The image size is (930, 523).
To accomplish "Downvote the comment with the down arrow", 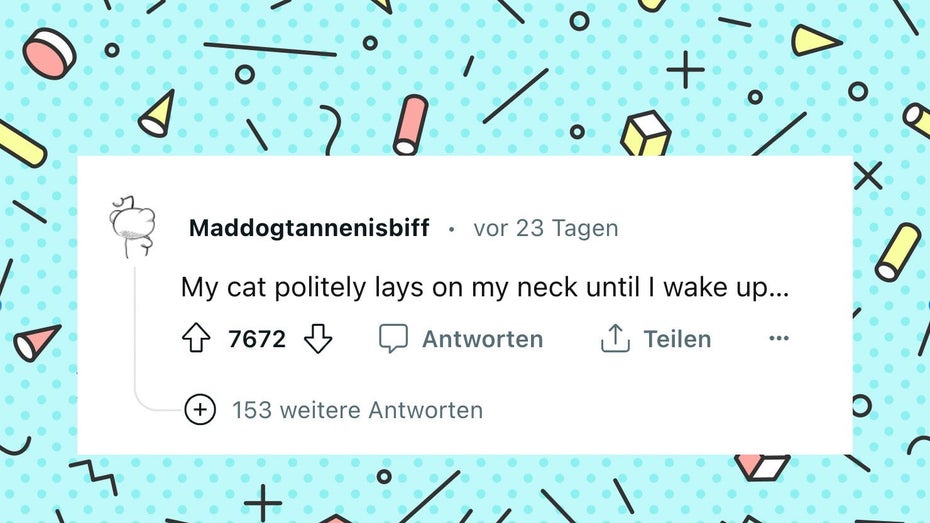I will [x=318, y=339].
